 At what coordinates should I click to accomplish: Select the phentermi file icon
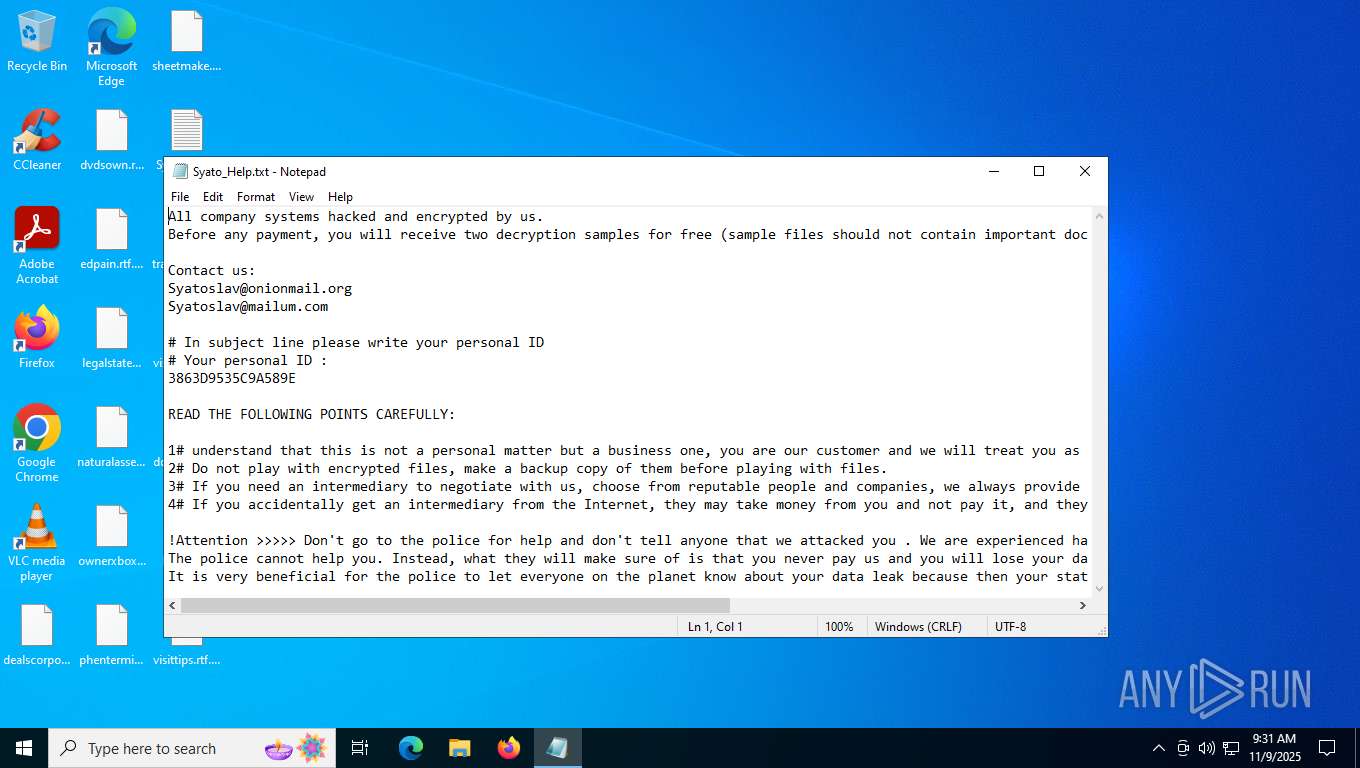[x=112, y=635]
